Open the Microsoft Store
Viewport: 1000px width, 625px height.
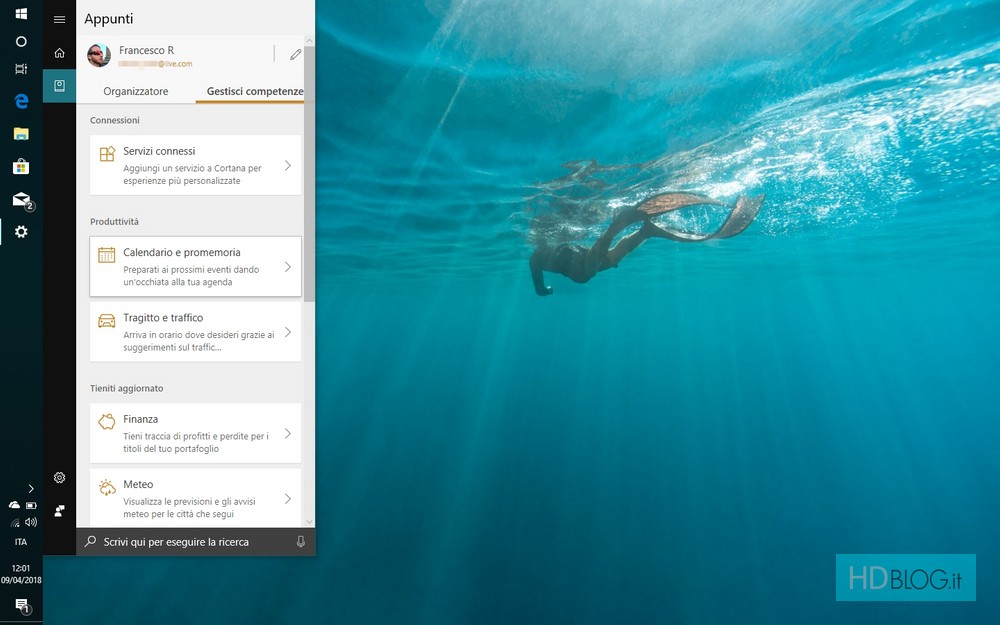[21, 166]
